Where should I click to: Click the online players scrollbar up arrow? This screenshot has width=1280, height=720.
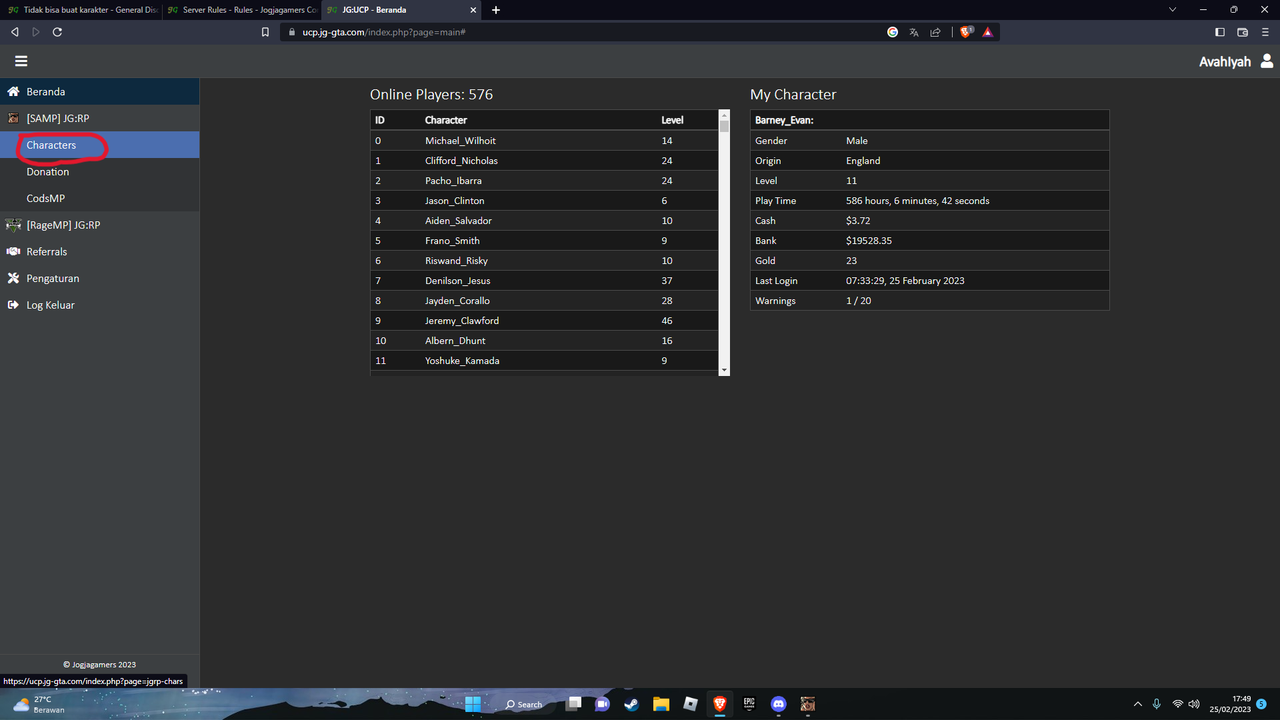725,115
